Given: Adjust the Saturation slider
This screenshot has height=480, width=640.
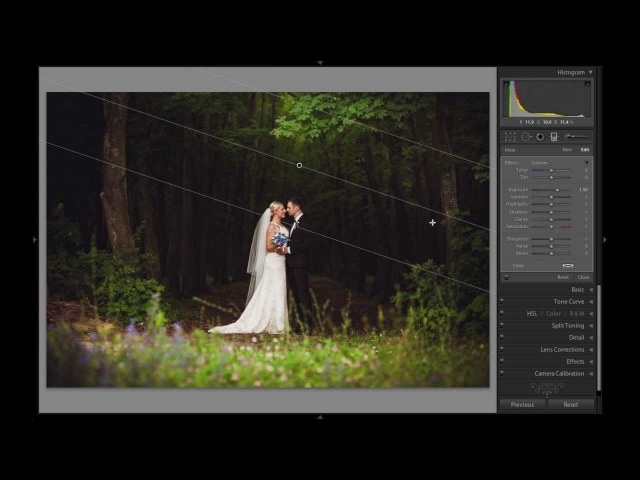Looking at the screenshot, I should pyautogui.click(x=551, y=227).
